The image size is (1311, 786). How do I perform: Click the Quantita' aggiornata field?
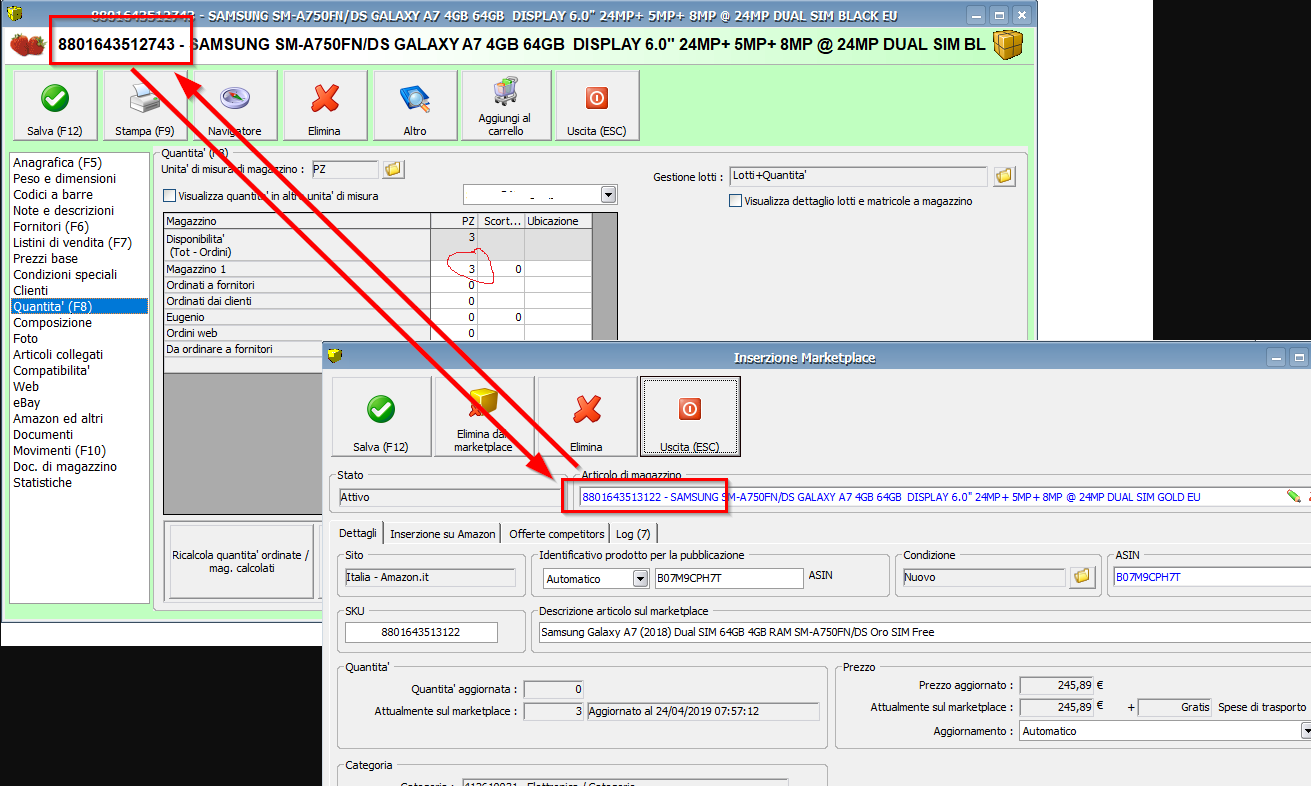(554, 689)
